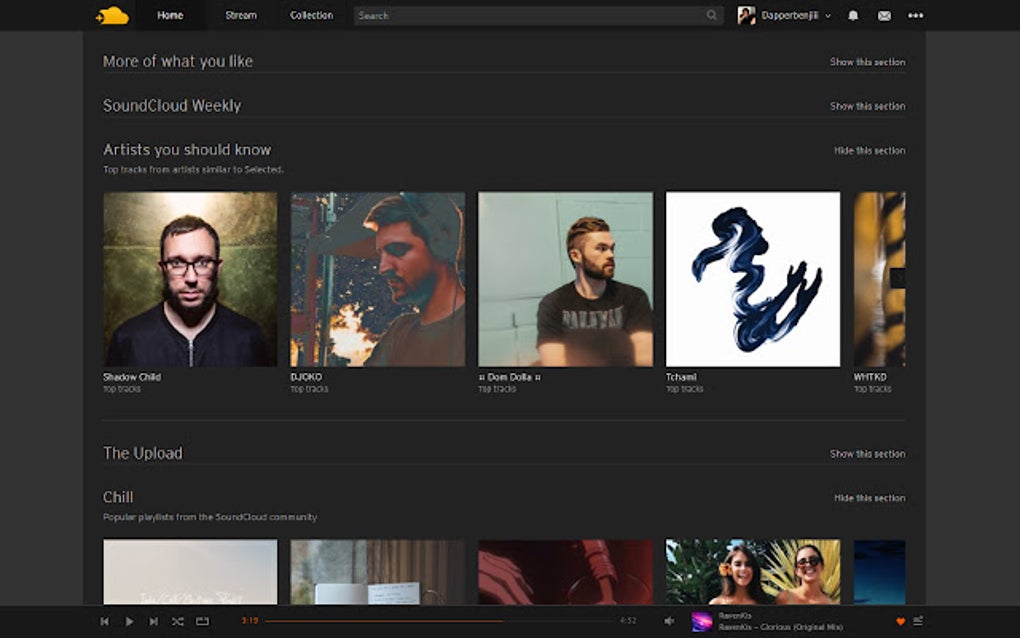Click the search magnifier icon
Viewport: 1020px width, 638px height.
(x=710, y=16)
